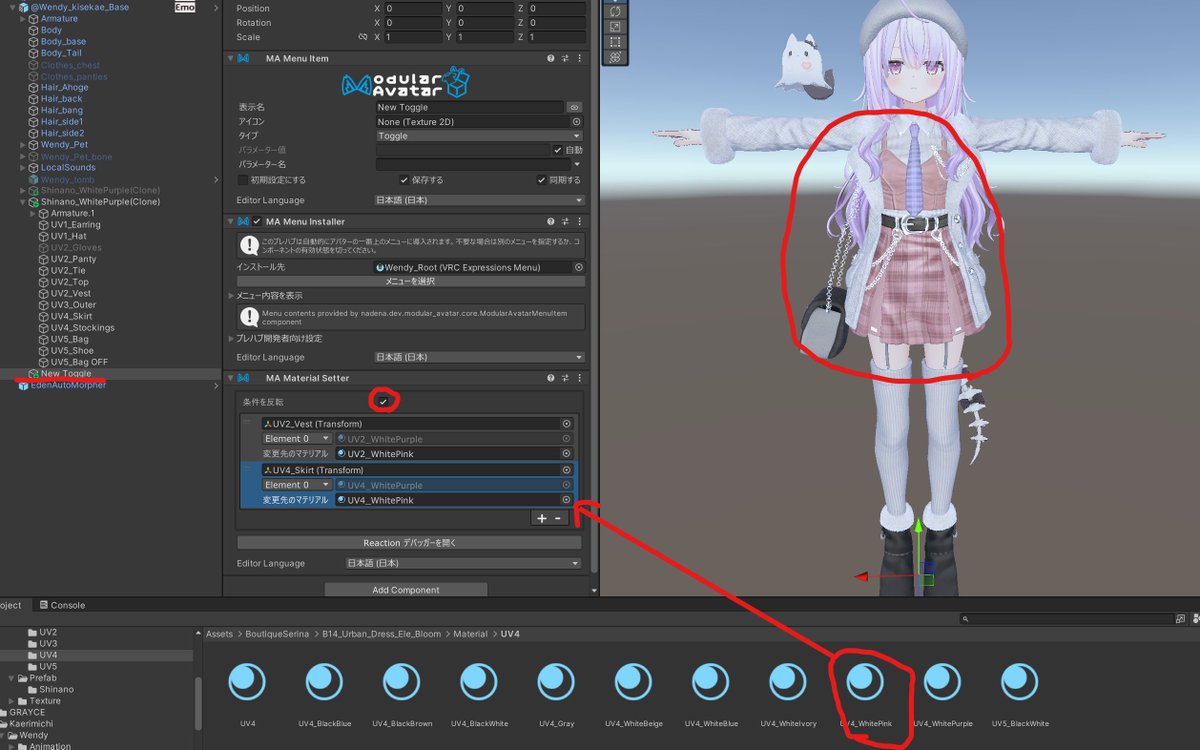Select the Rotate tool in the scene toolbar
1200x750 pixels.
click(x=614, y=11)
